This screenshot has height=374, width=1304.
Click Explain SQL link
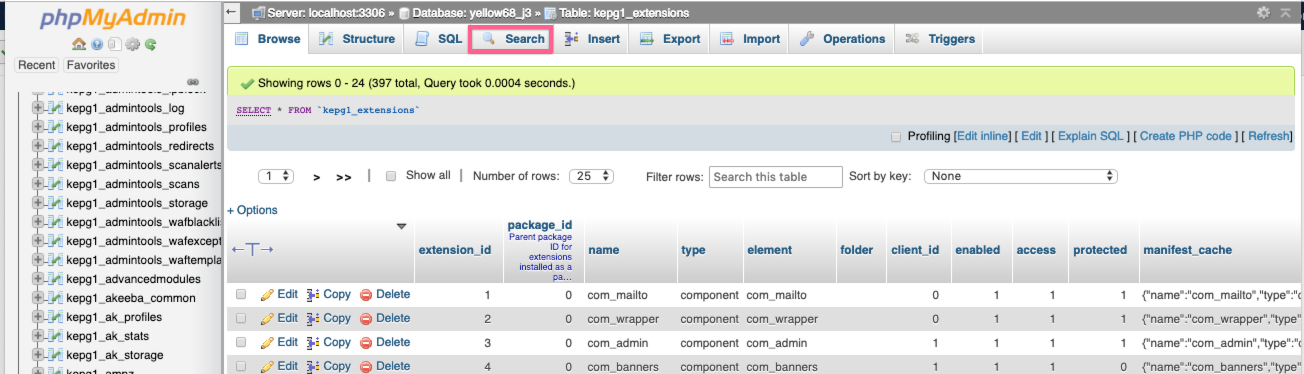click(x=1091, y=136)
